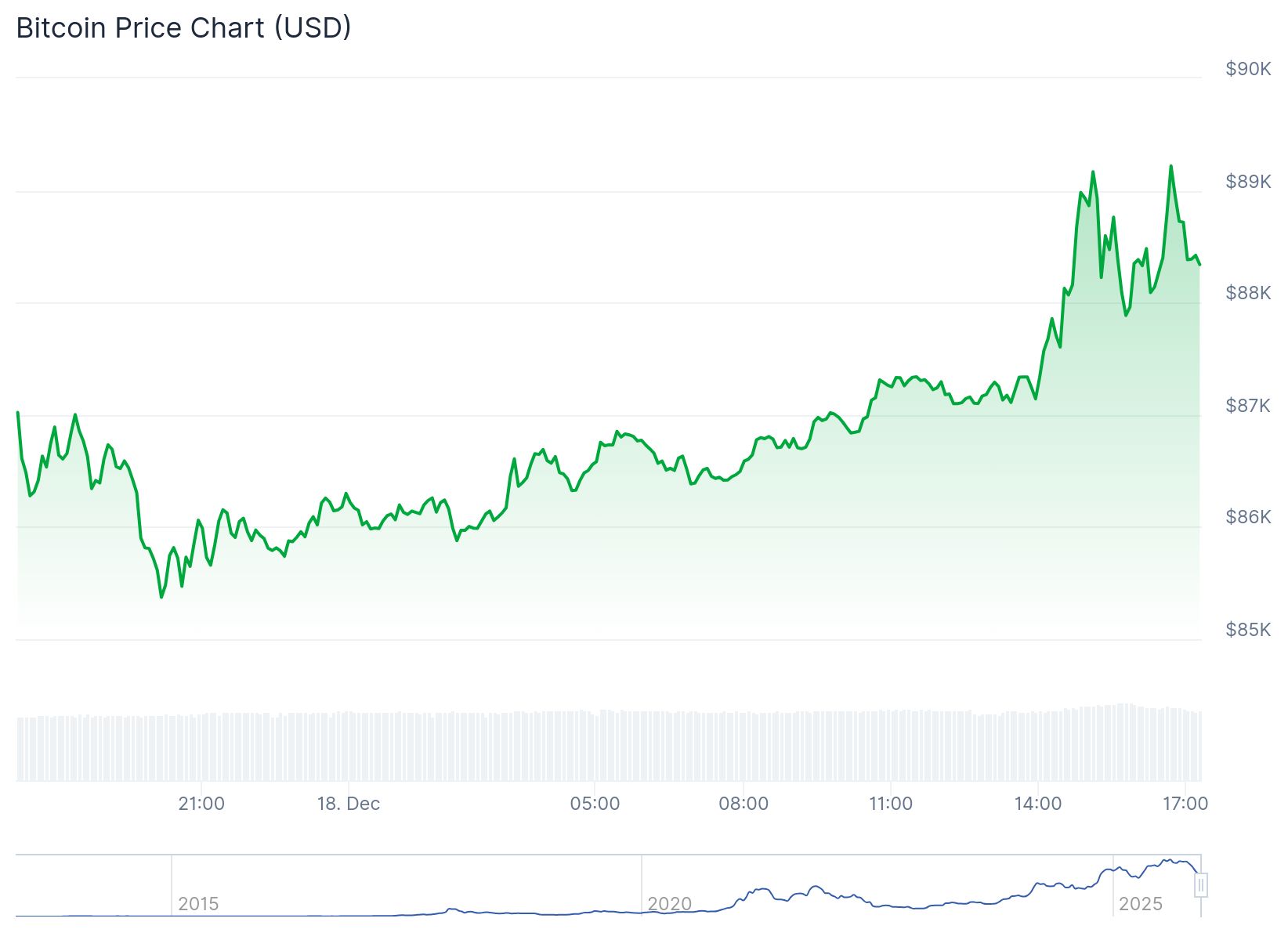
Task: Click the 08:00 time axis label
Action: pos(743,804)
